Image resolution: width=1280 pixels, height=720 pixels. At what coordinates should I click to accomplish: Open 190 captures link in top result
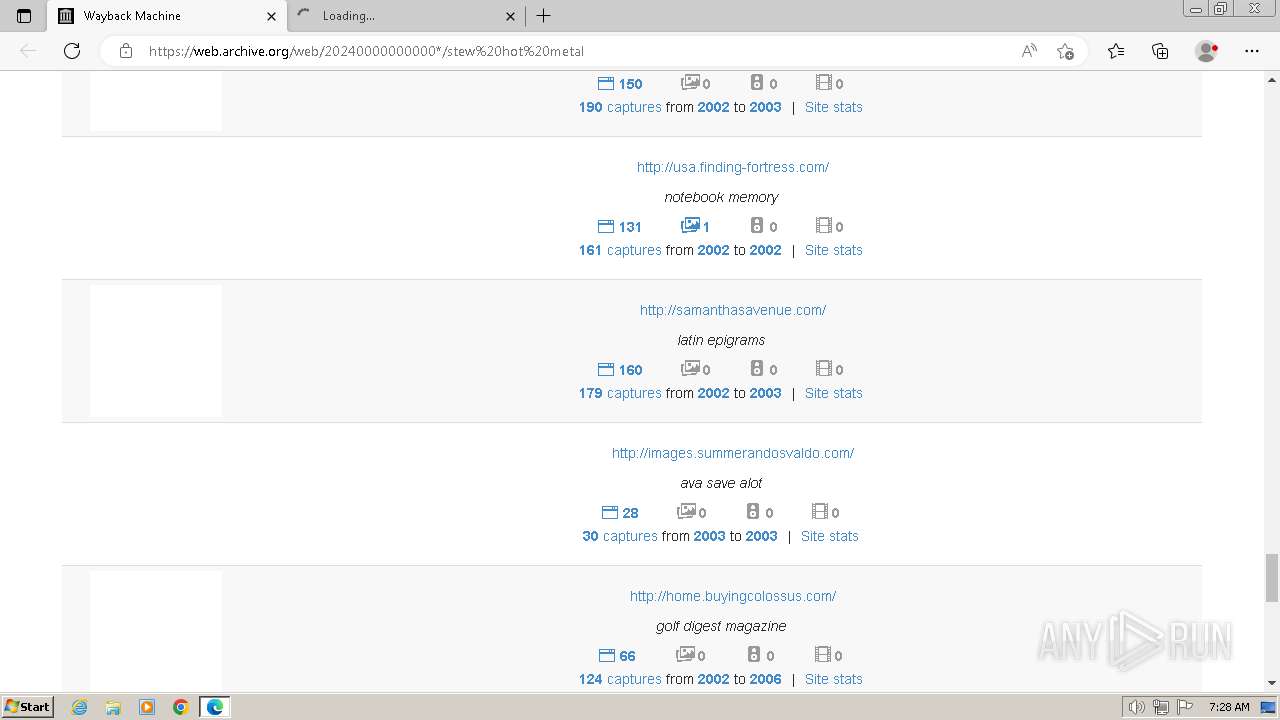click(620, 107)
